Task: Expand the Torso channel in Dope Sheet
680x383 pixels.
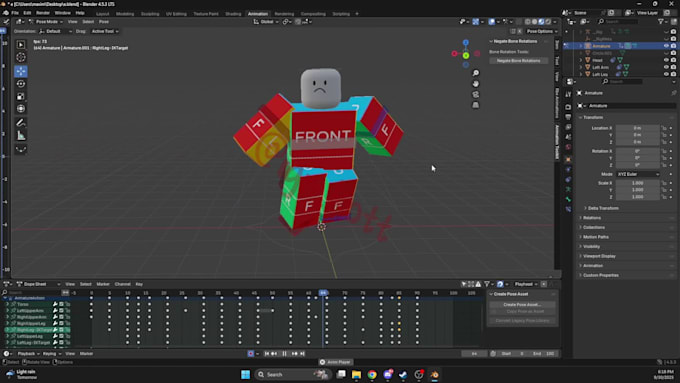Action: pos(7,304)
